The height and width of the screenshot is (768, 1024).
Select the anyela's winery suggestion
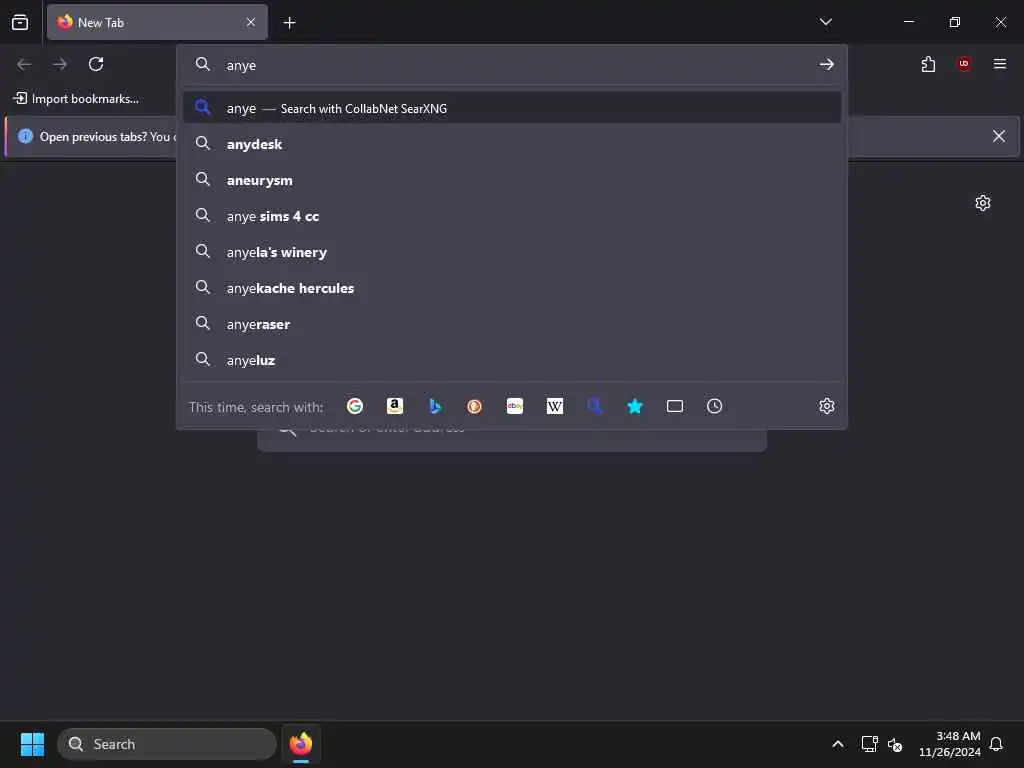(x=512, y=251)
